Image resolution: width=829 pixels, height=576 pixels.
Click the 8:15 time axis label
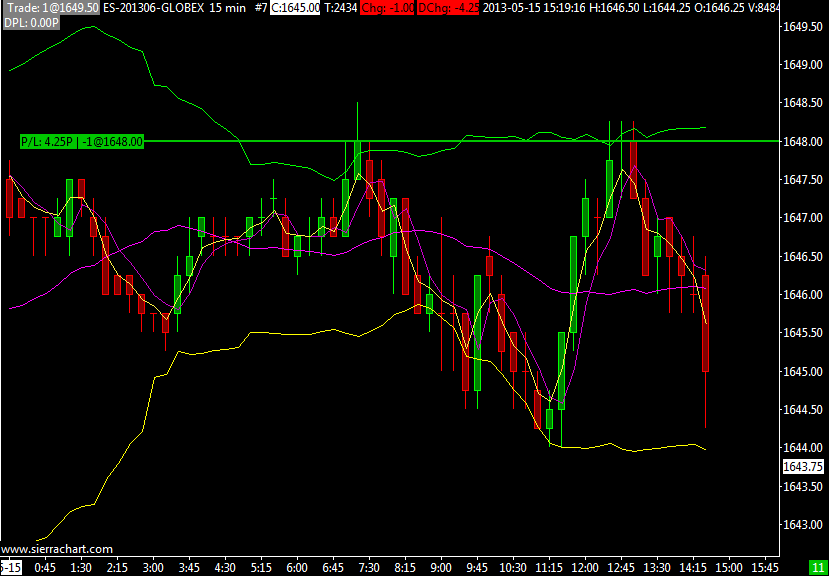click(405, 566)
